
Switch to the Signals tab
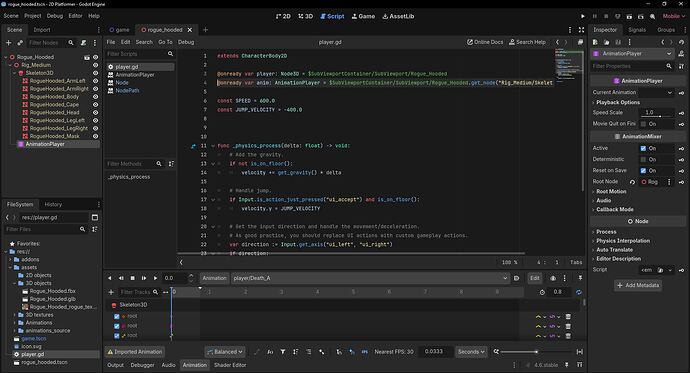pyautogui.click(x=637, y=30)
